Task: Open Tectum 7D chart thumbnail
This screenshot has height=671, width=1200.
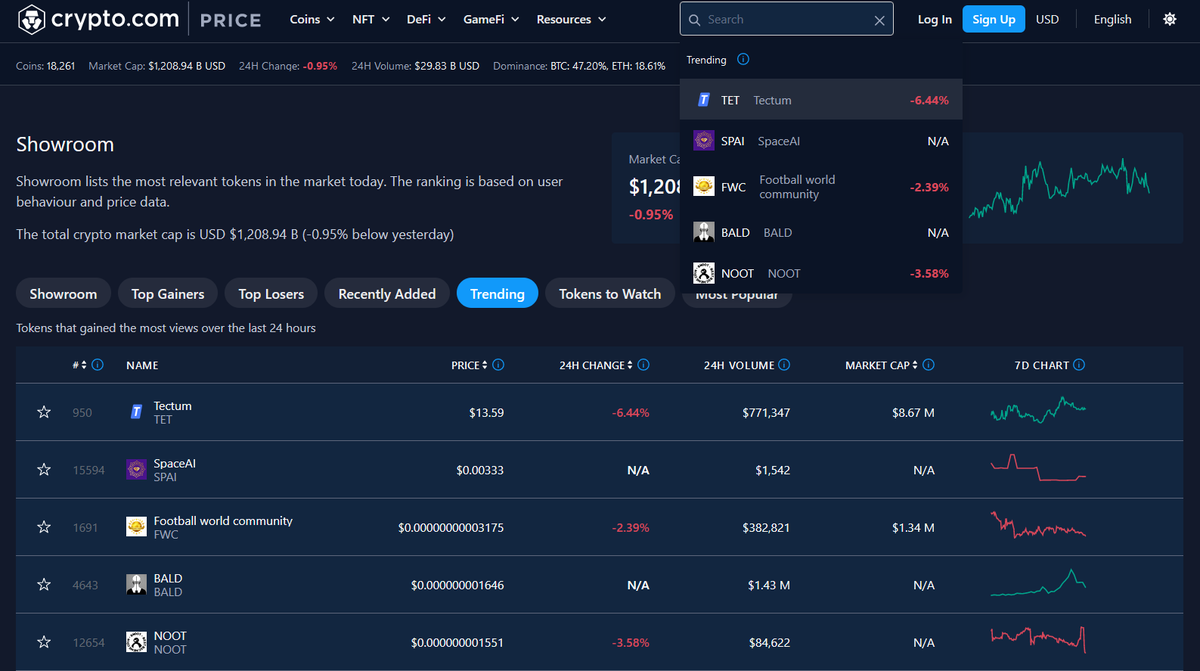Action: tap(1037, 409)
